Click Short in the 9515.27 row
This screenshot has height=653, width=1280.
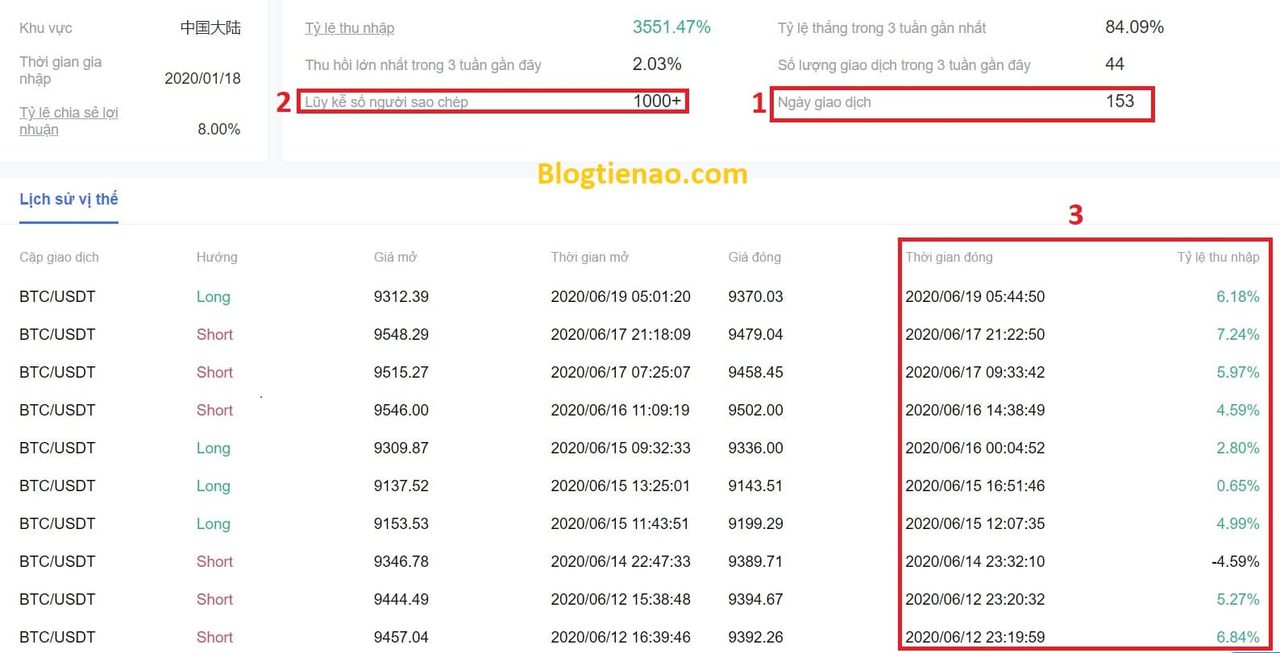click(215, 372)
